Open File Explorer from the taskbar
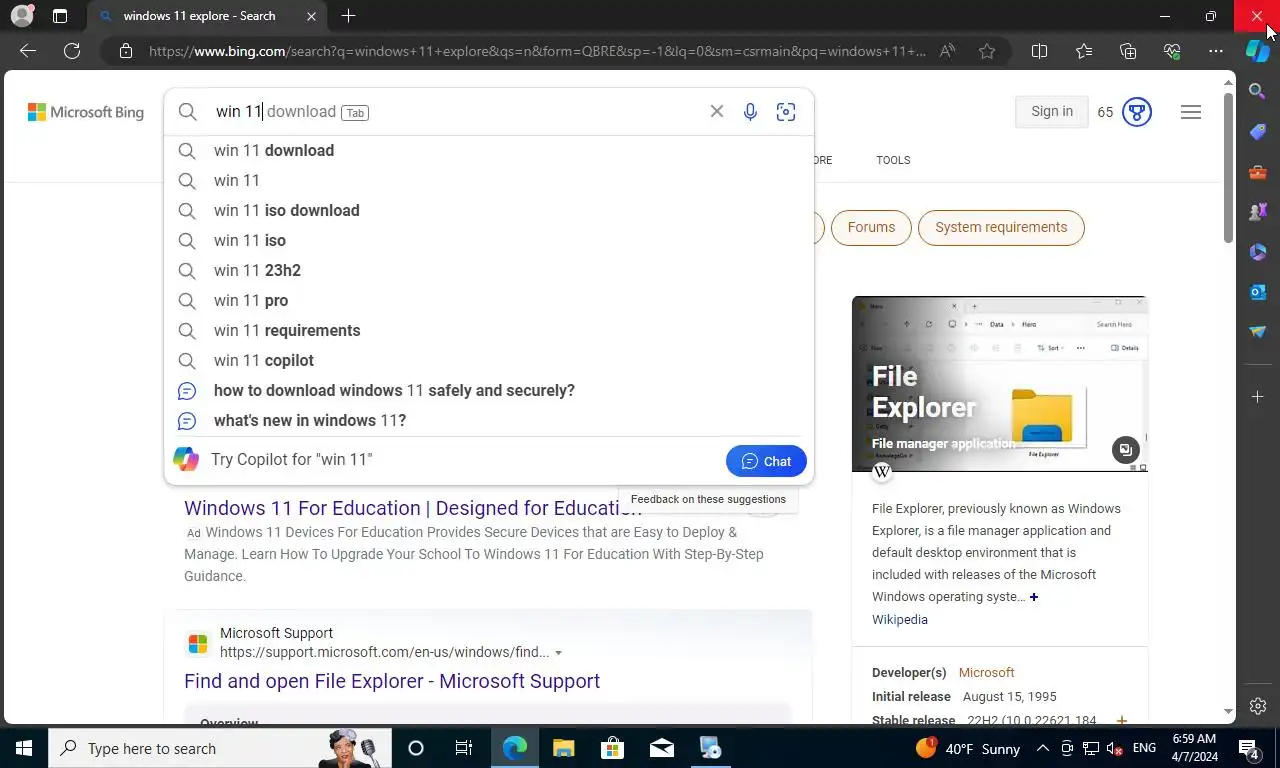 coord(563,748)
